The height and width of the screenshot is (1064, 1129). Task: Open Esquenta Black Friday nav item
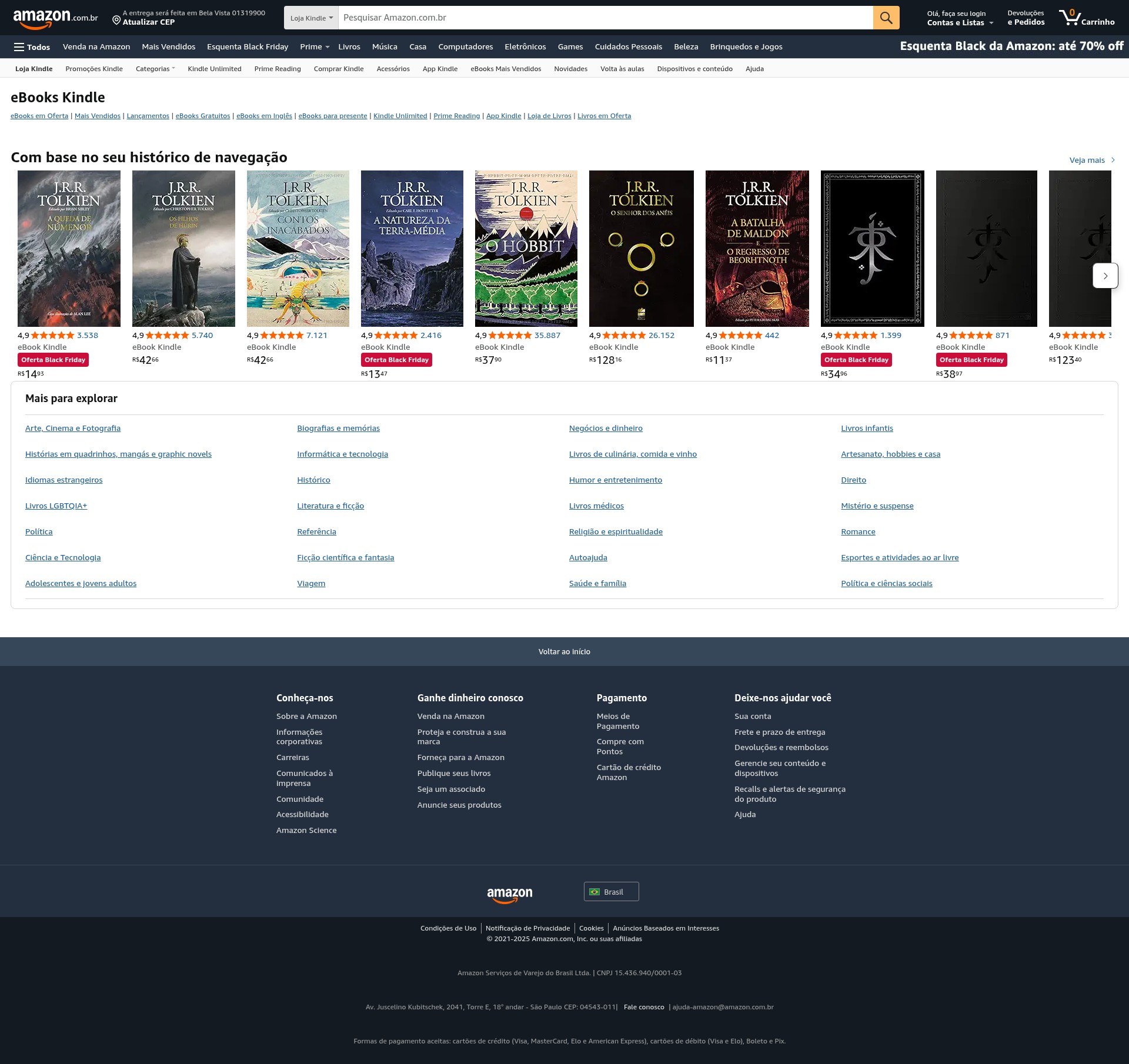pos(248,47)
